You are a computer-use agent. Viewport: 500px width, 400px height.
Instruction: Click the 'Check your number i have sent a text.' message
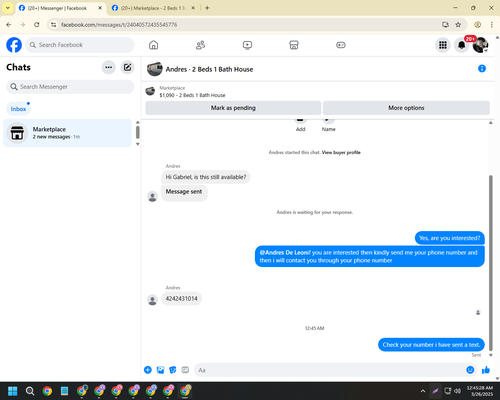(x=431, y=345)
